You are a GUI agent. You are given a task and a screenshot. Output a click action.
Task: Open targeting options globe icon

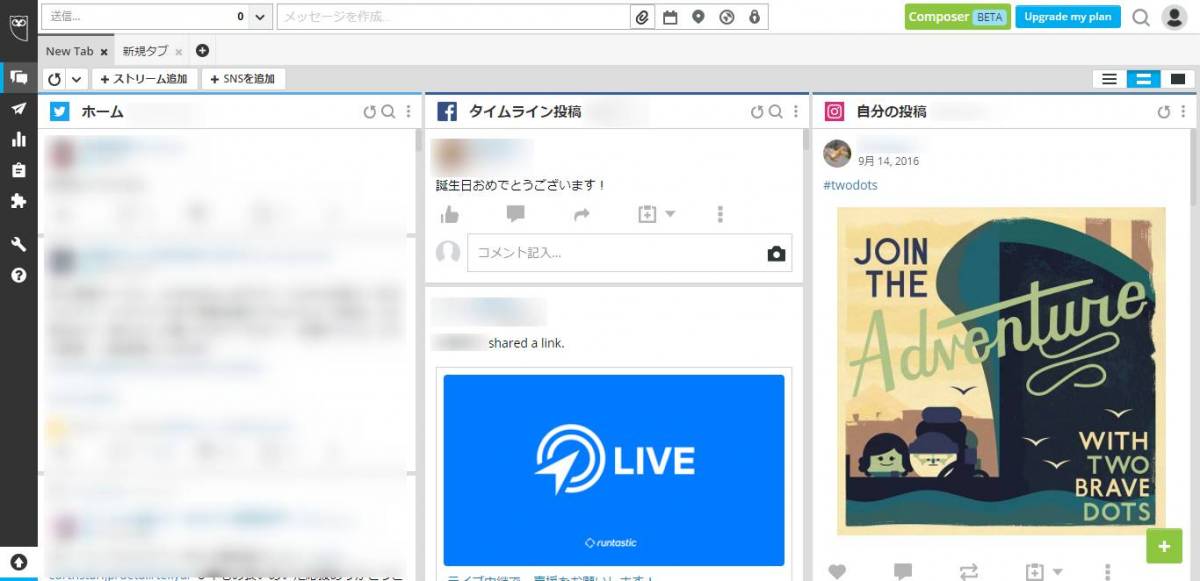click(726, 17)
